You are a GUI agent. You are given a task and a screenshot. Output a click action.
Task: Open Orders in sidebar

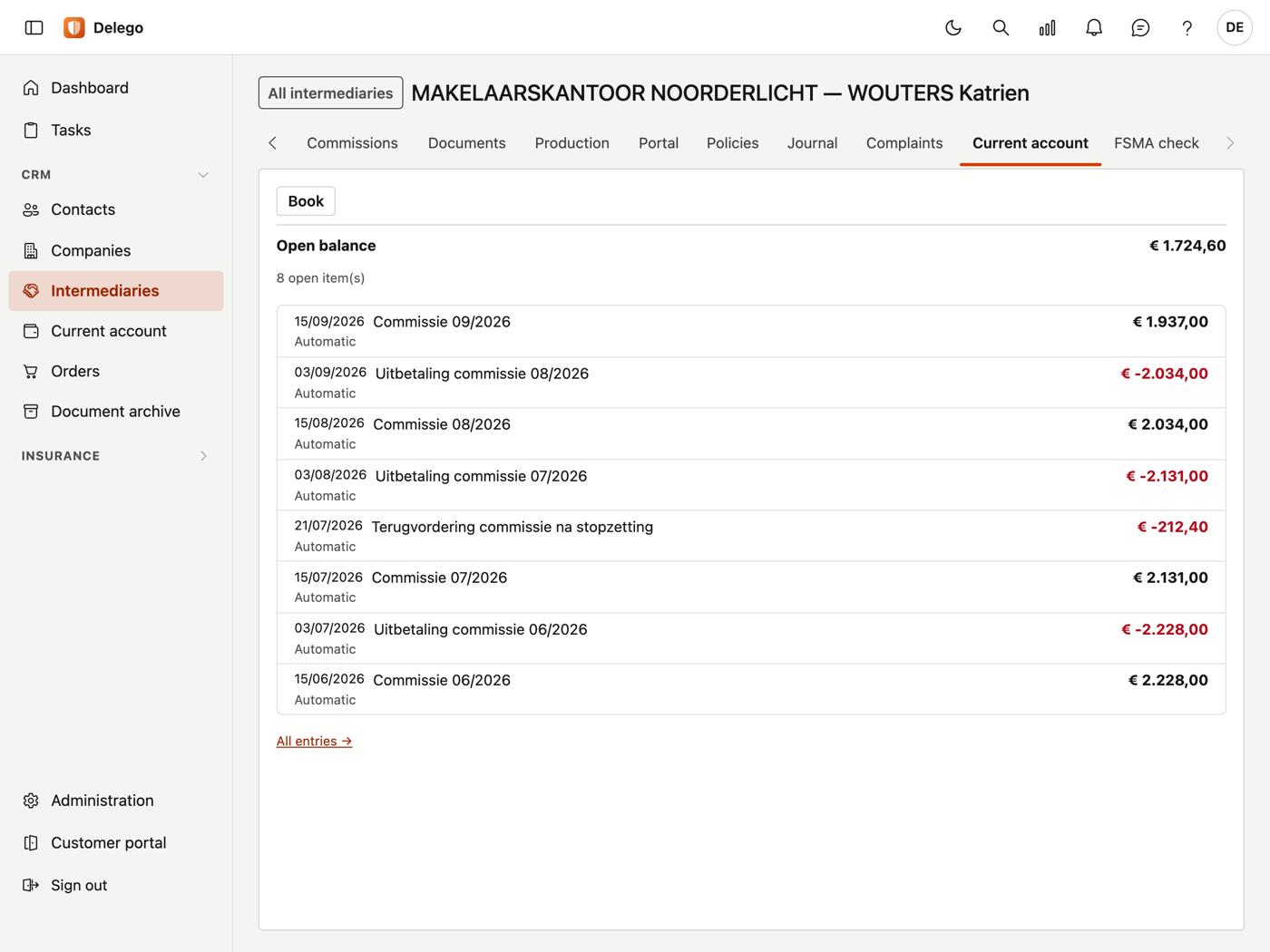point(116,371)
